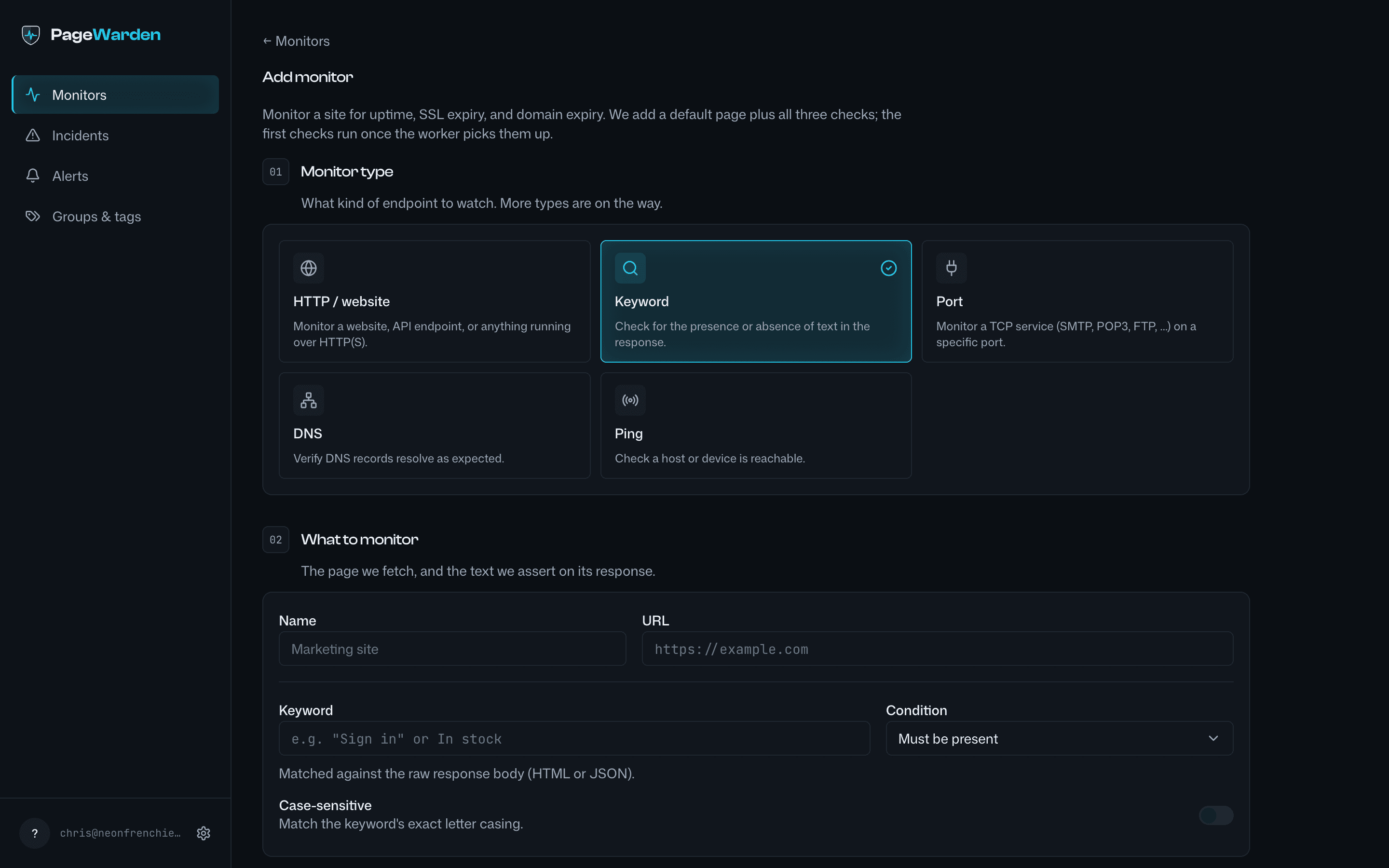
Task: Click the network icon on DNS card
Action: [309, 400]
